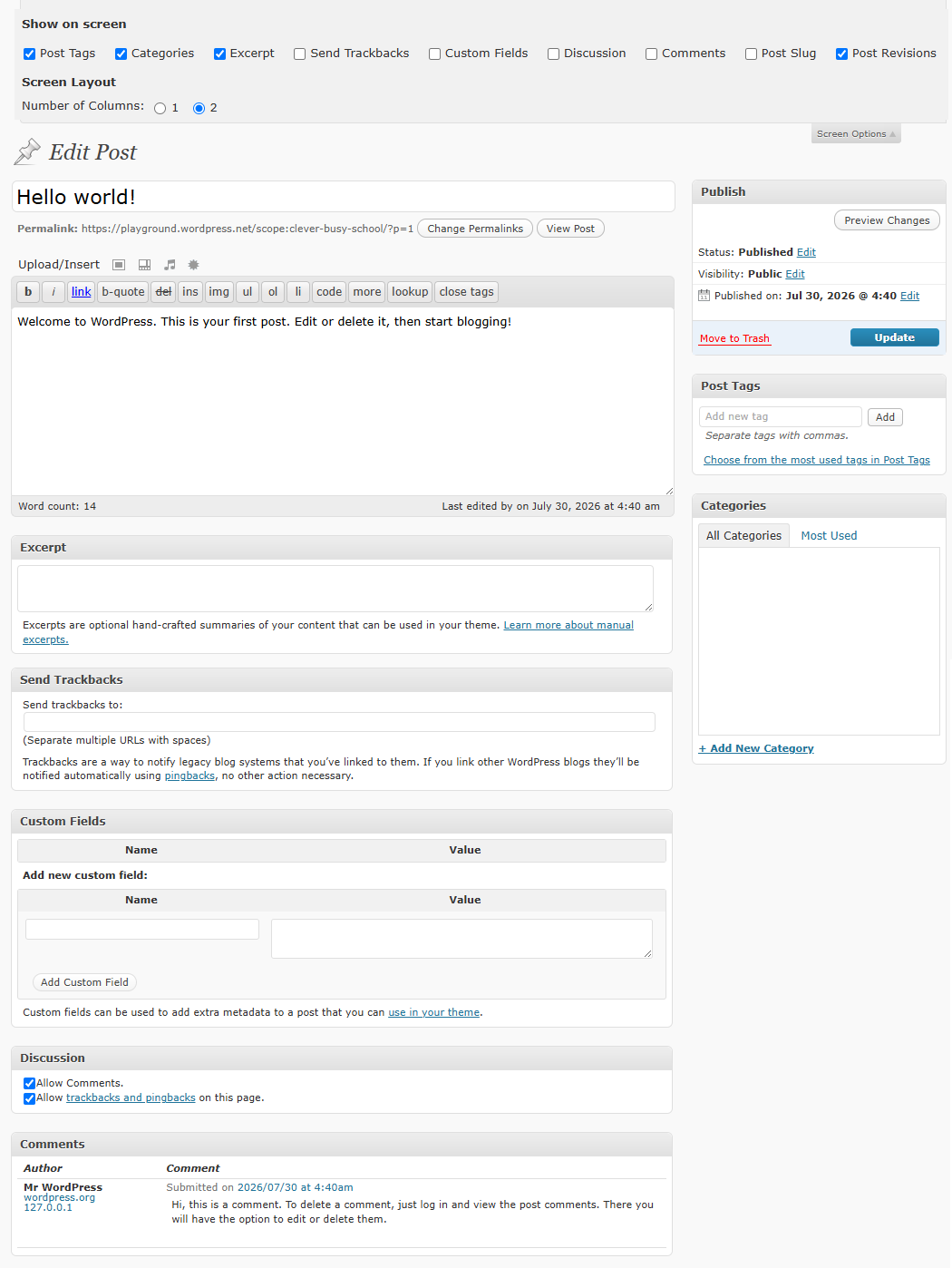Select 2 columns layout radio button
The image size is (952, 1268).
click(x=199, y=108)
